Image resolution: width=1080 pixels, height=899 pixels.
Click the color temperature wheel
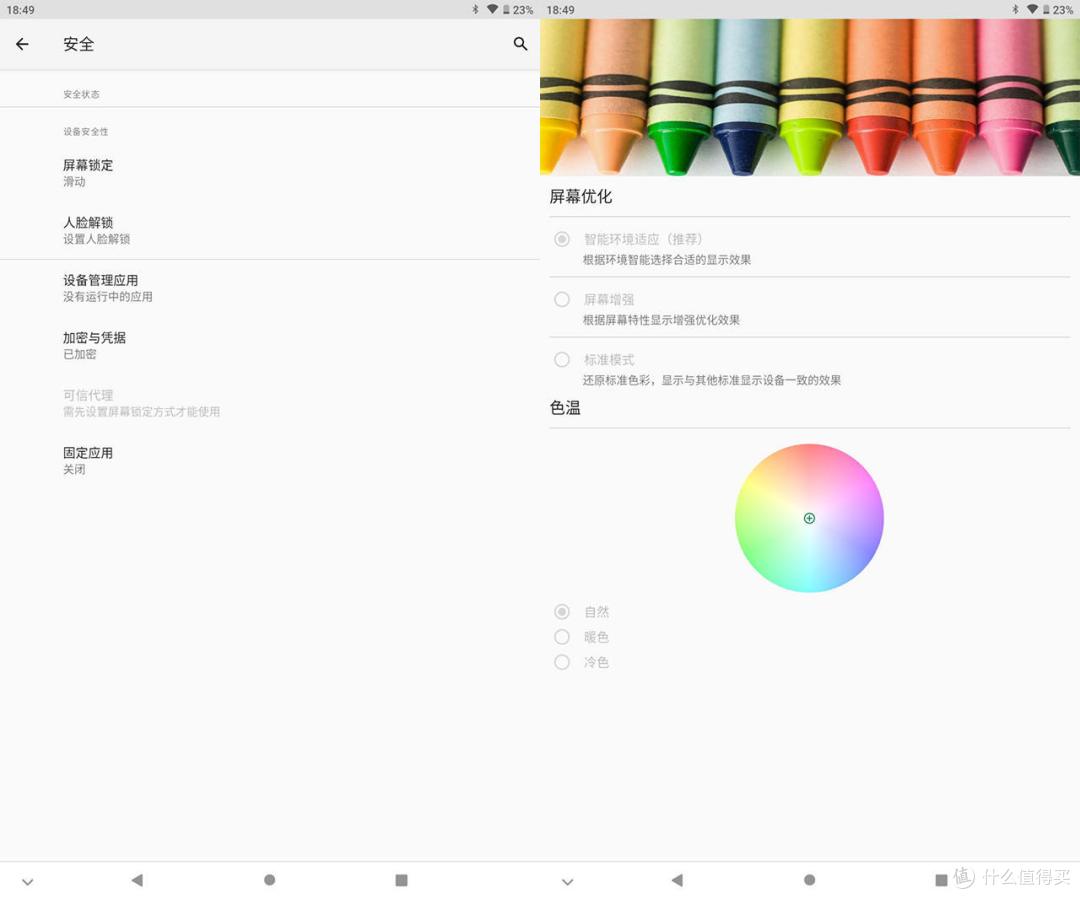tap(809, 518)
